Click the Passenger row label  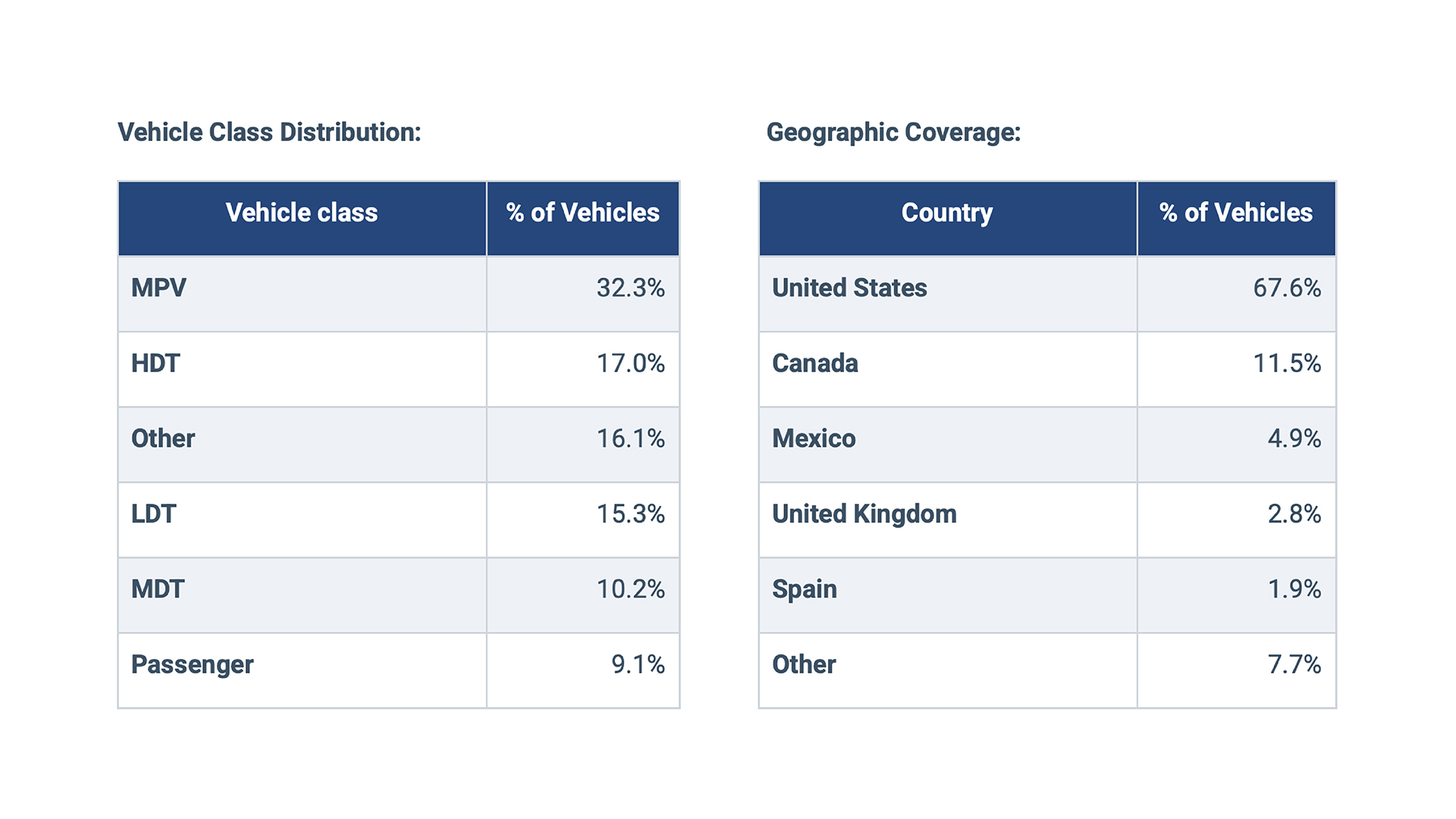pyautogui.click(x=192, y=664)
